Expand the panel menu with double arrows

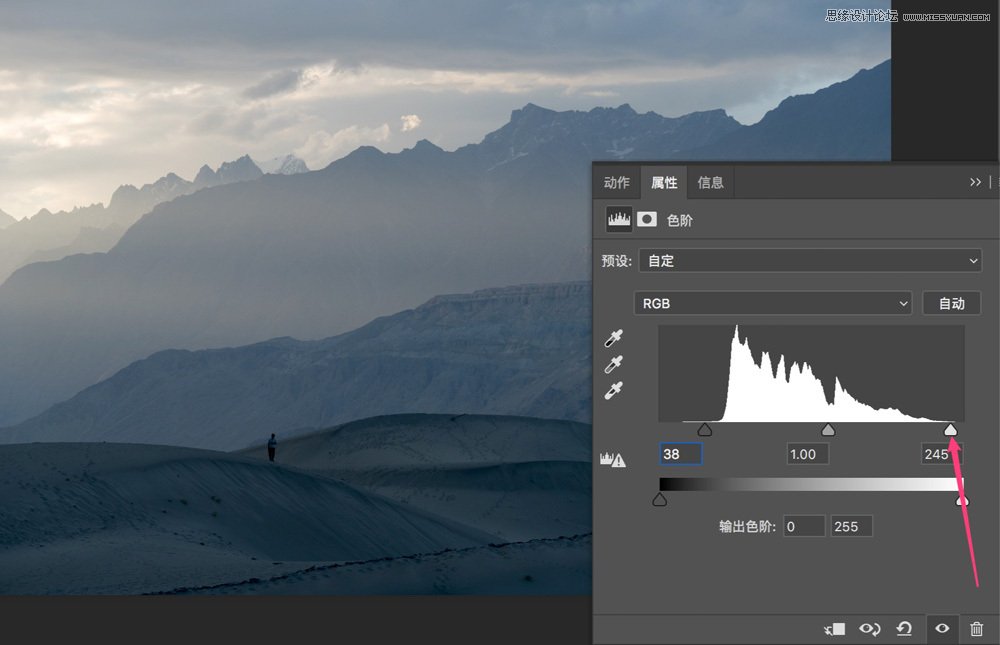pos(976,182)
